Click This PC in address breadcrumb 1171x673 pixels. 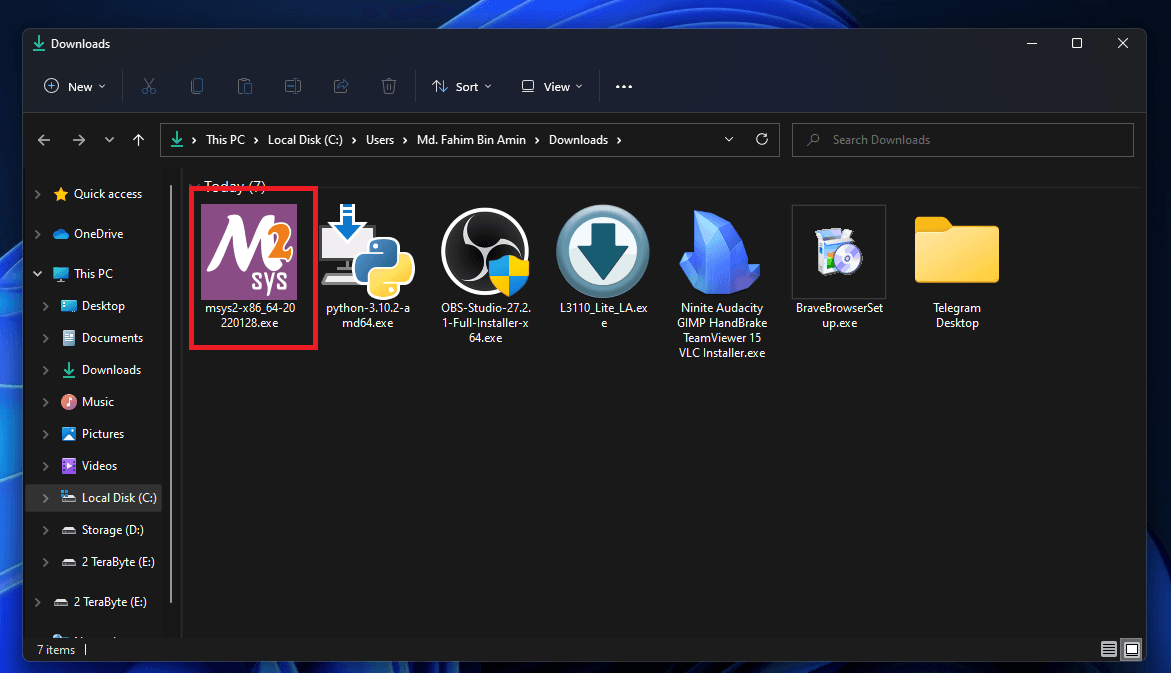coord(225,140)
